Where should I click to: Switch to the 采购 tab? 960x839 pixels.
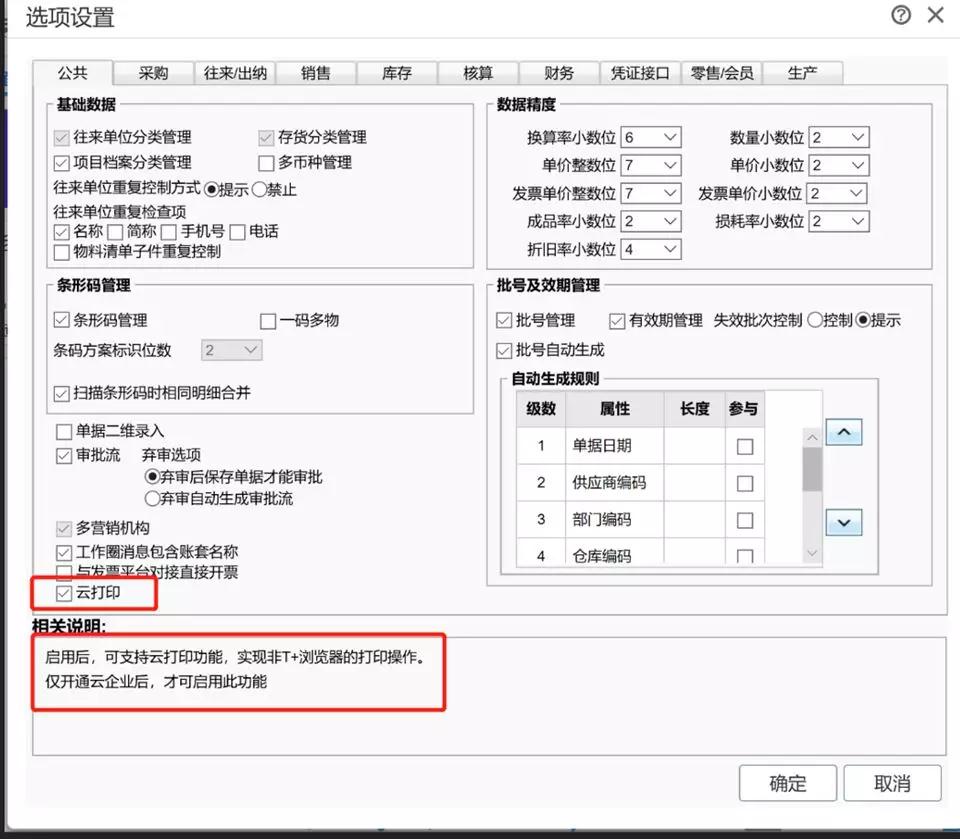[x=153, y=73]
